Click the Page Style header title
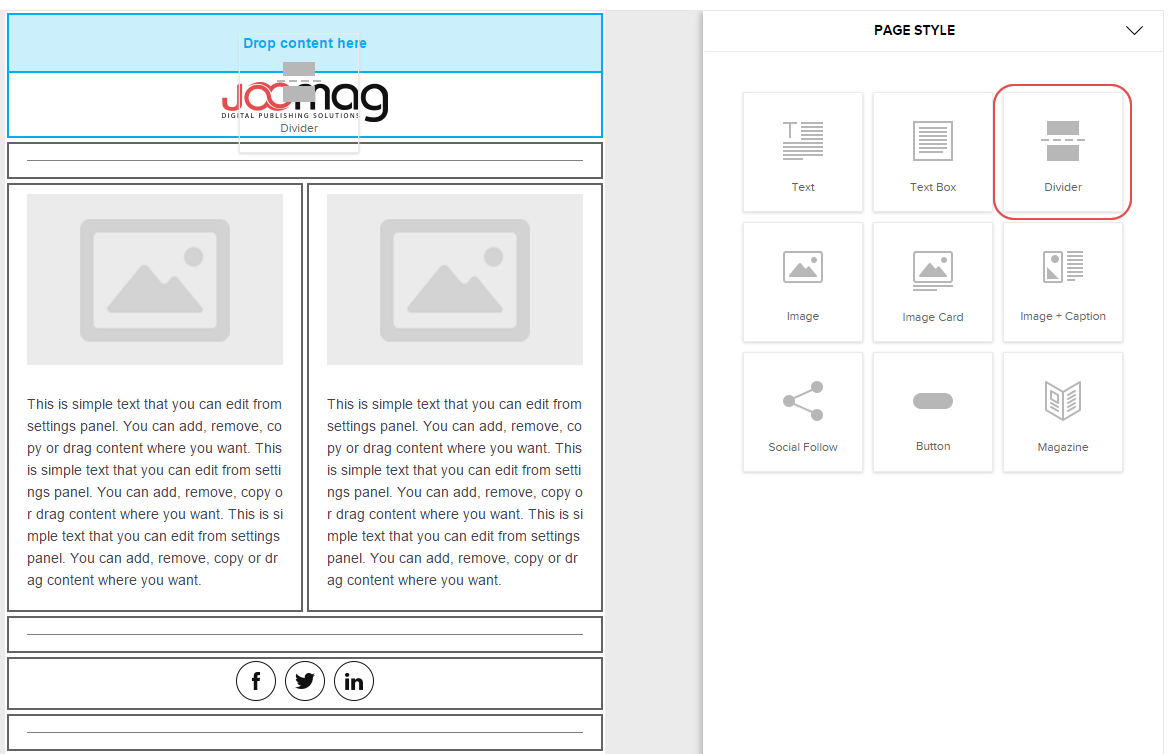Image resolution: width=1173 pixels, height=754 pixels. point(914,30)
